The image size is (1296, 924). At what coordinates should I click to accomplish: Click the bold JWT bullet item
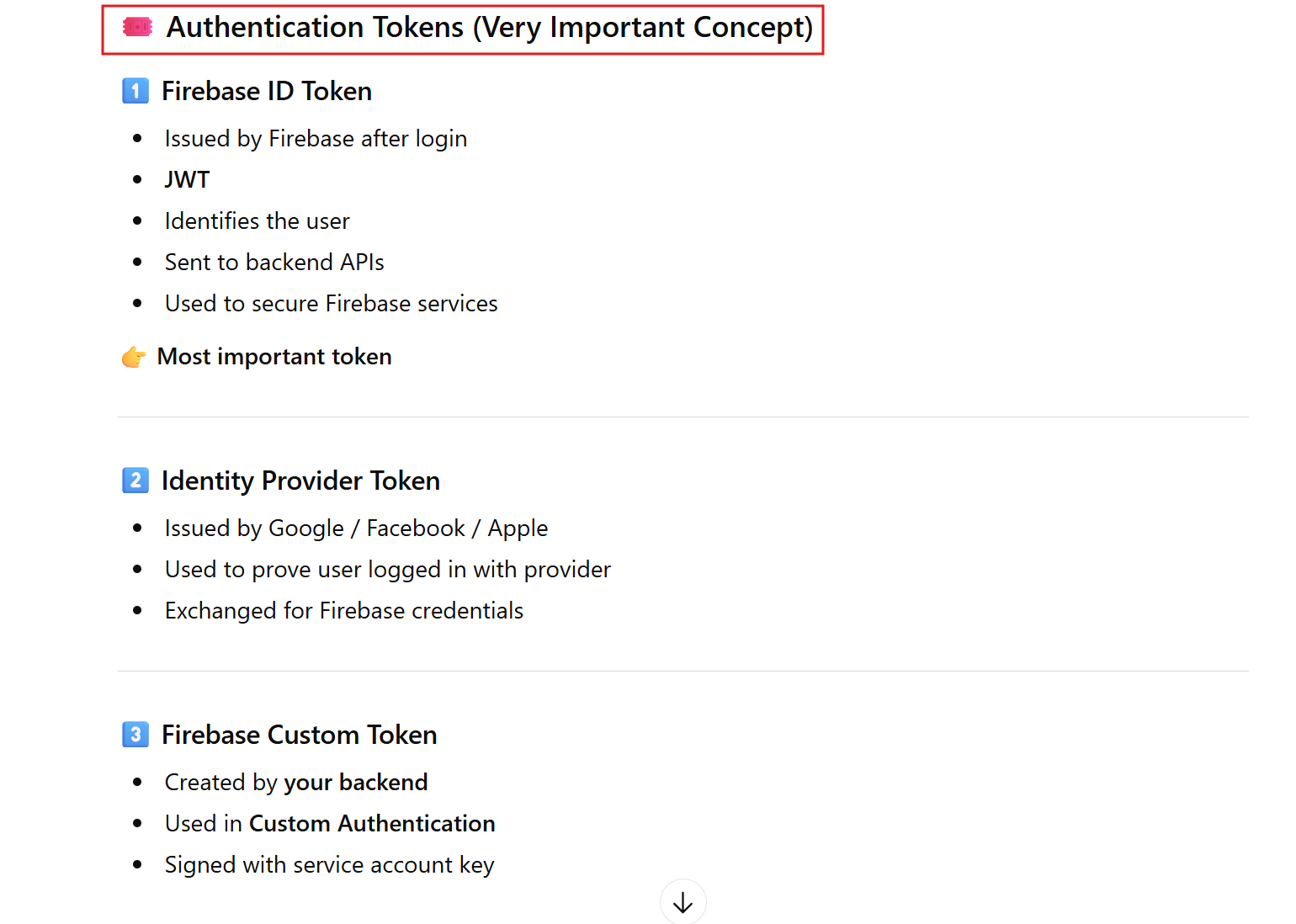tap(187, 180)
